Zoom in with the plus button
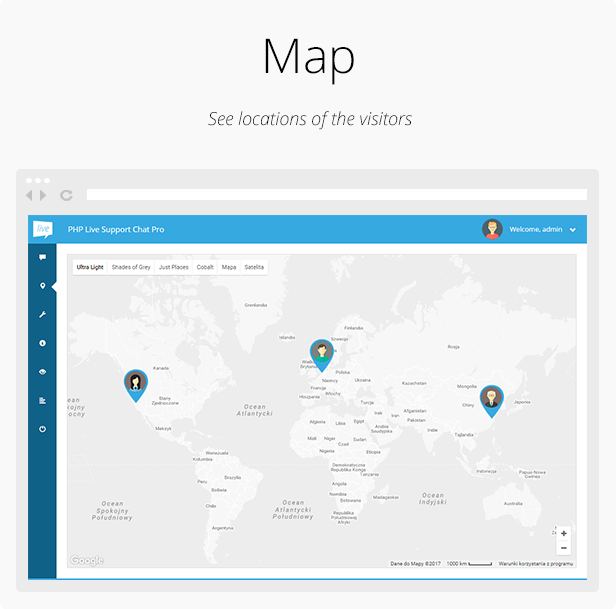Screen dimensions: 616x609 [x=564, y=533]
